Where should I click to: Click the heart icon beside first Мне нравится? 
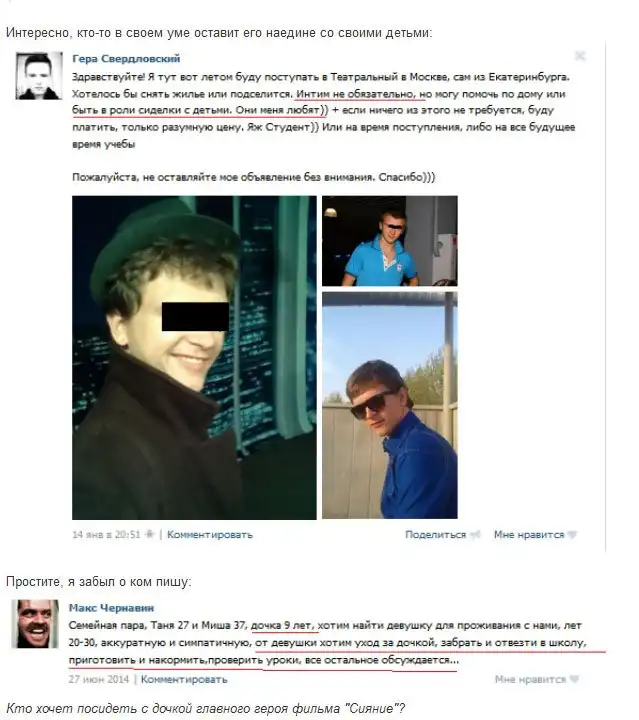pos(572,534)
